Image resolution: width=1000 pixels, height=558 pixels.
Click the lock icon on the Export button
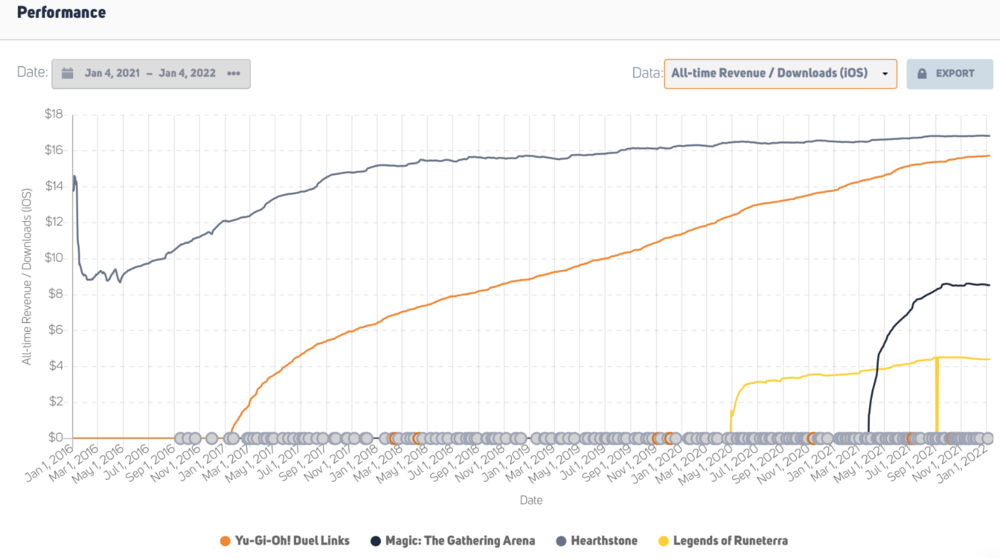(921, 73)
